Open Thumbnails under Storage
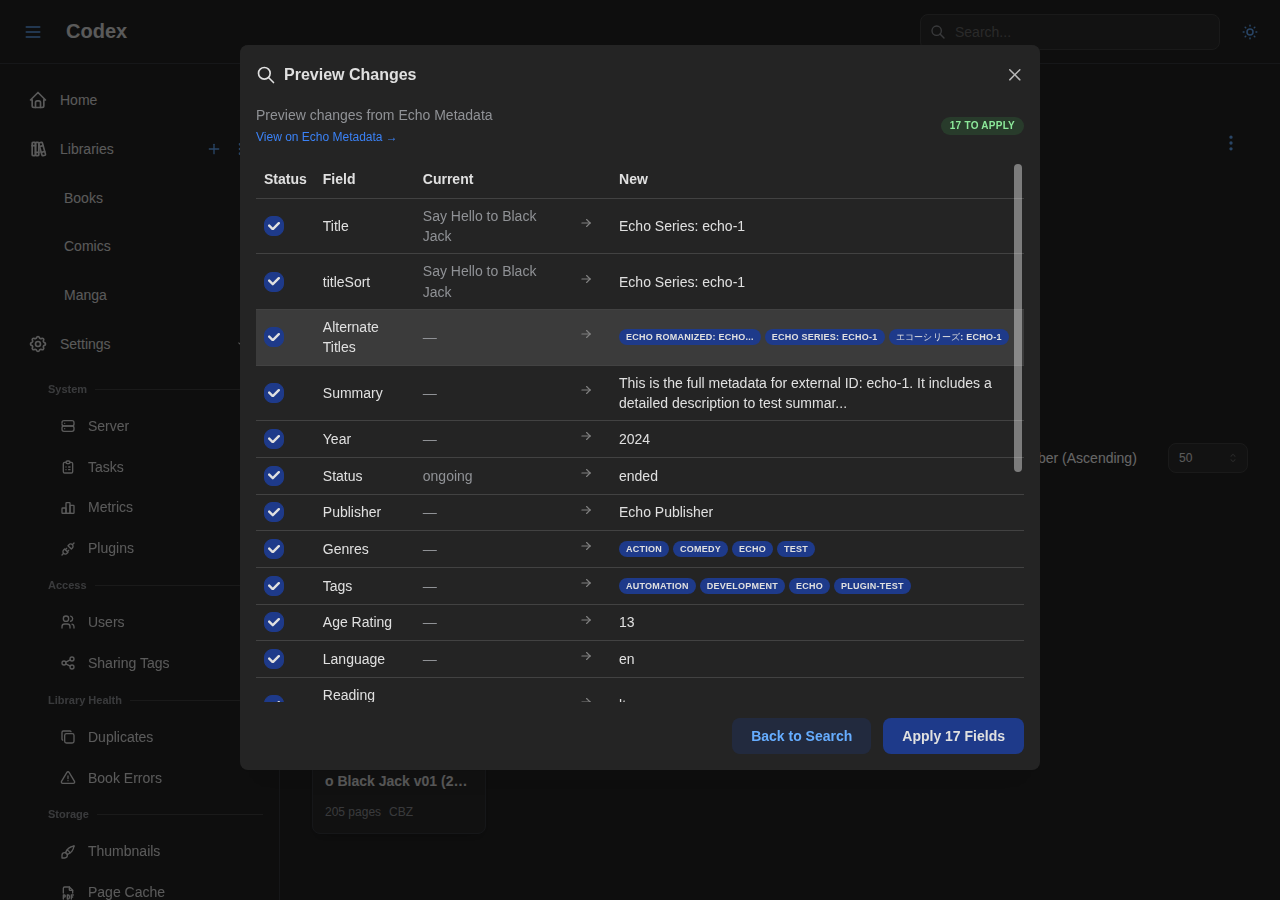Screen dimensions: 1280x900 point(124,850)
